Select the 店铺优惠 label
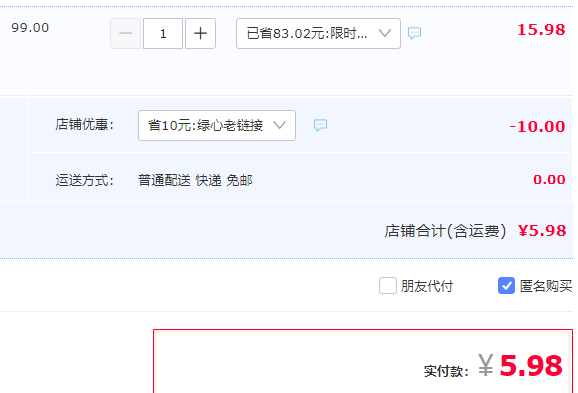 click(84, 125)
